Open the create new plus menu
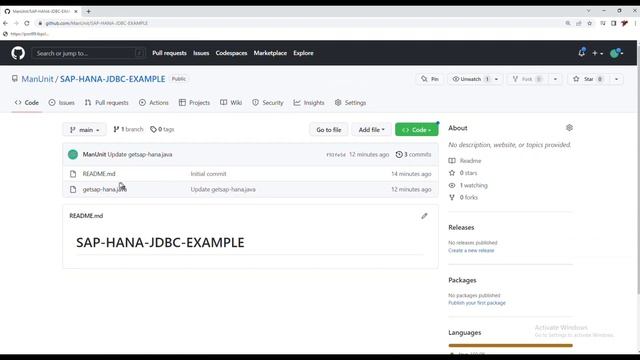The image size is (640, 360). click(597, 53)
